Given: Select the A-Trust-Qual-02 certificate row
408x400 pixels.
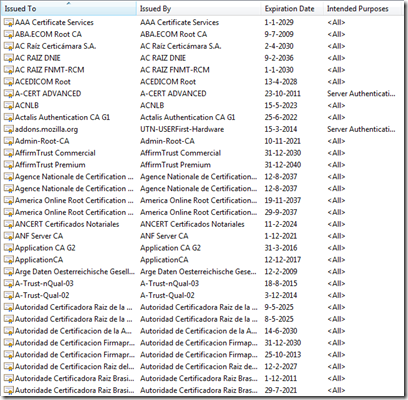Looking at the screenshot, I should pyautogui.click(x=203, y=296).
